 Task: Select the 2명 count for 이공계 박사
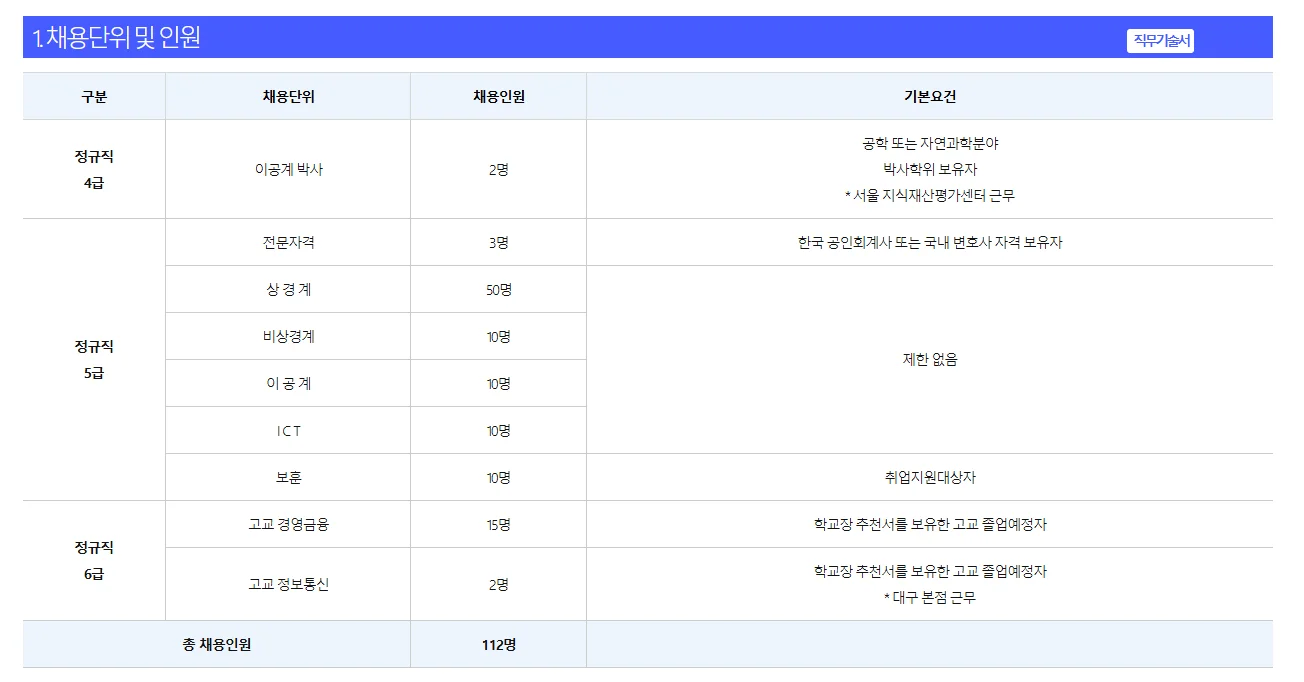click(497, 167)
